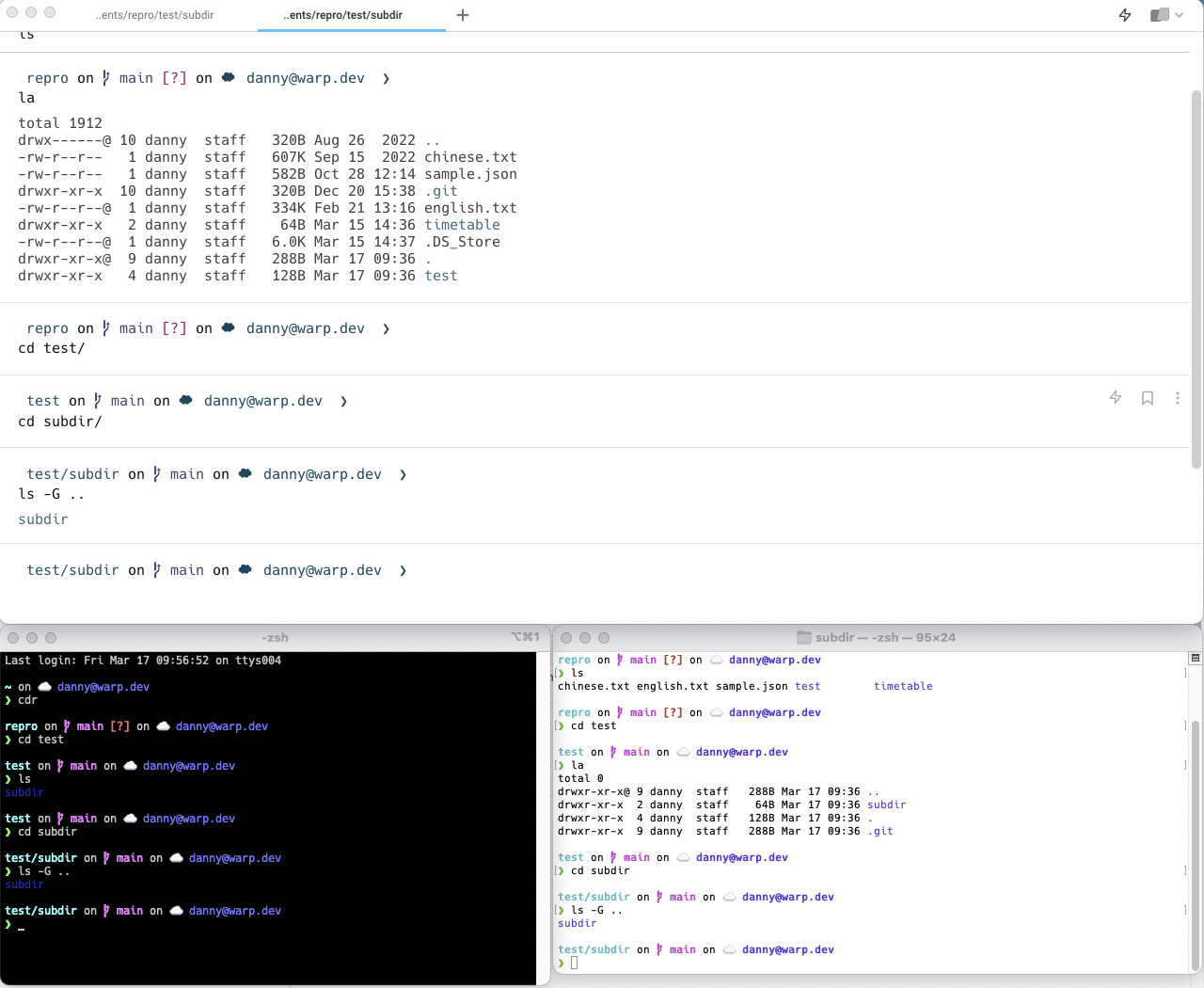Image resolution: width=1204 pixels, height=988 pixels.
Task: Click the folder proxy icon in the subdir Terminal titlebar
Action: (x=804, y=637)
